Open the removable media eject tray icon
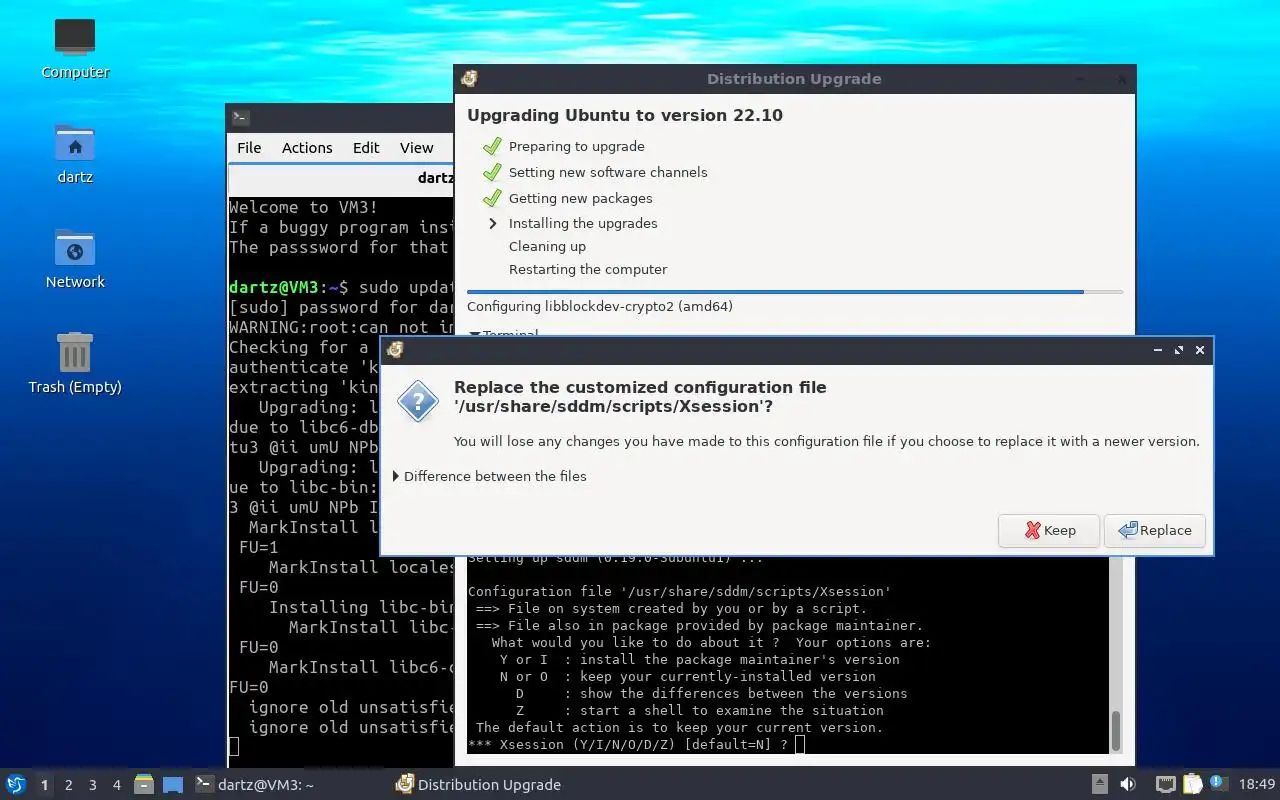 coord(1100,785)
